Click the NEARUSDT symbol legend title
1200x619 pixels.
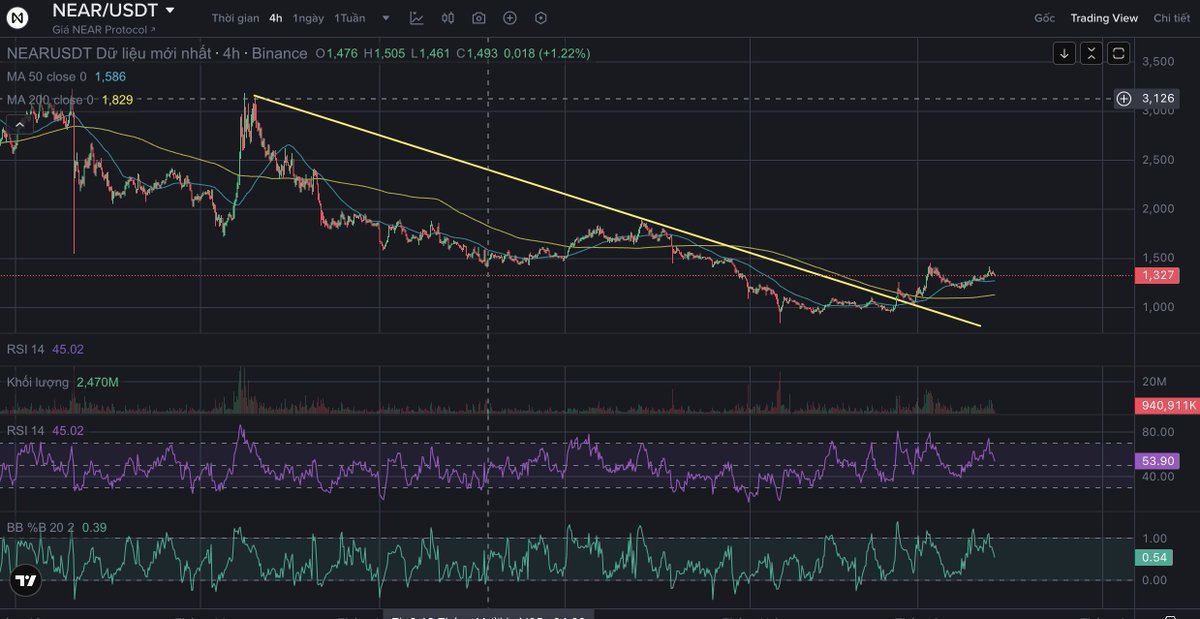[x=157, y=53]
